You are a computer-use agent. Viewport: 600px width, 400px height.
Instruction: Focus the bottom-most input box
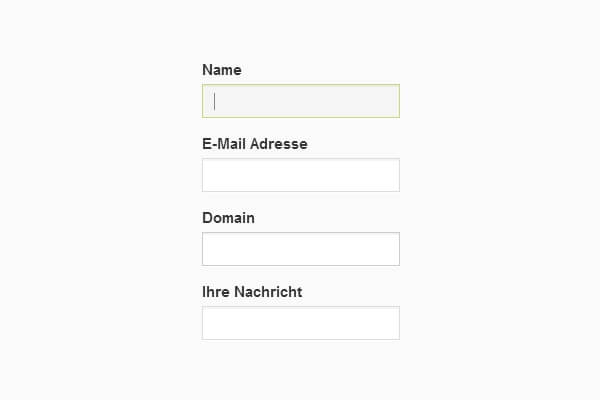300,323
